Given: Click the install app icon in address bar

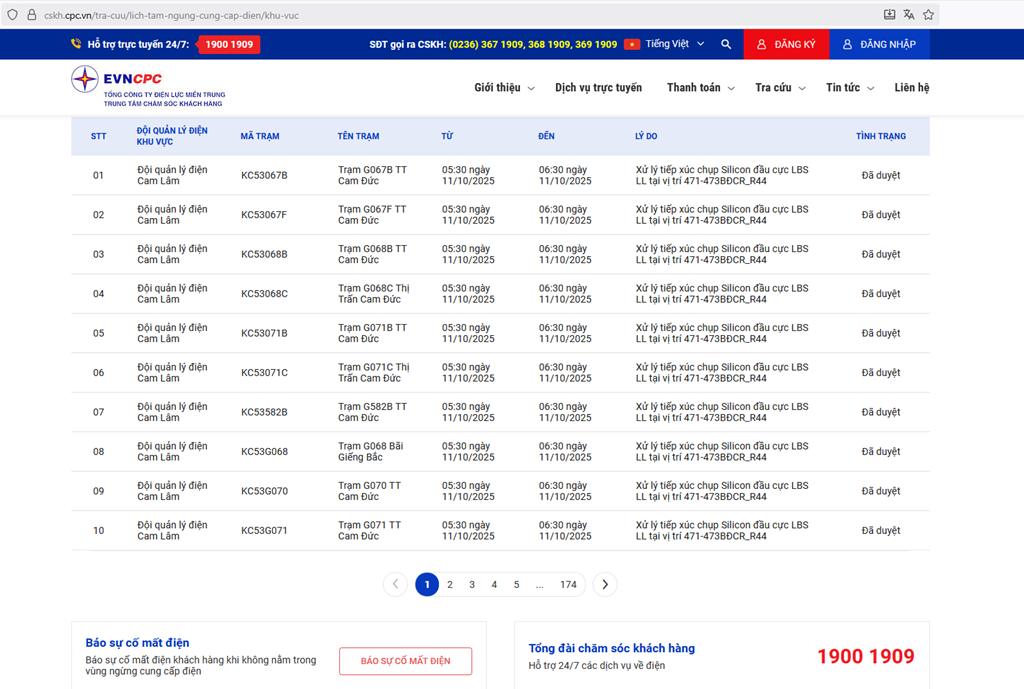Looking at the screenshot, I should (x=889, y=15).
